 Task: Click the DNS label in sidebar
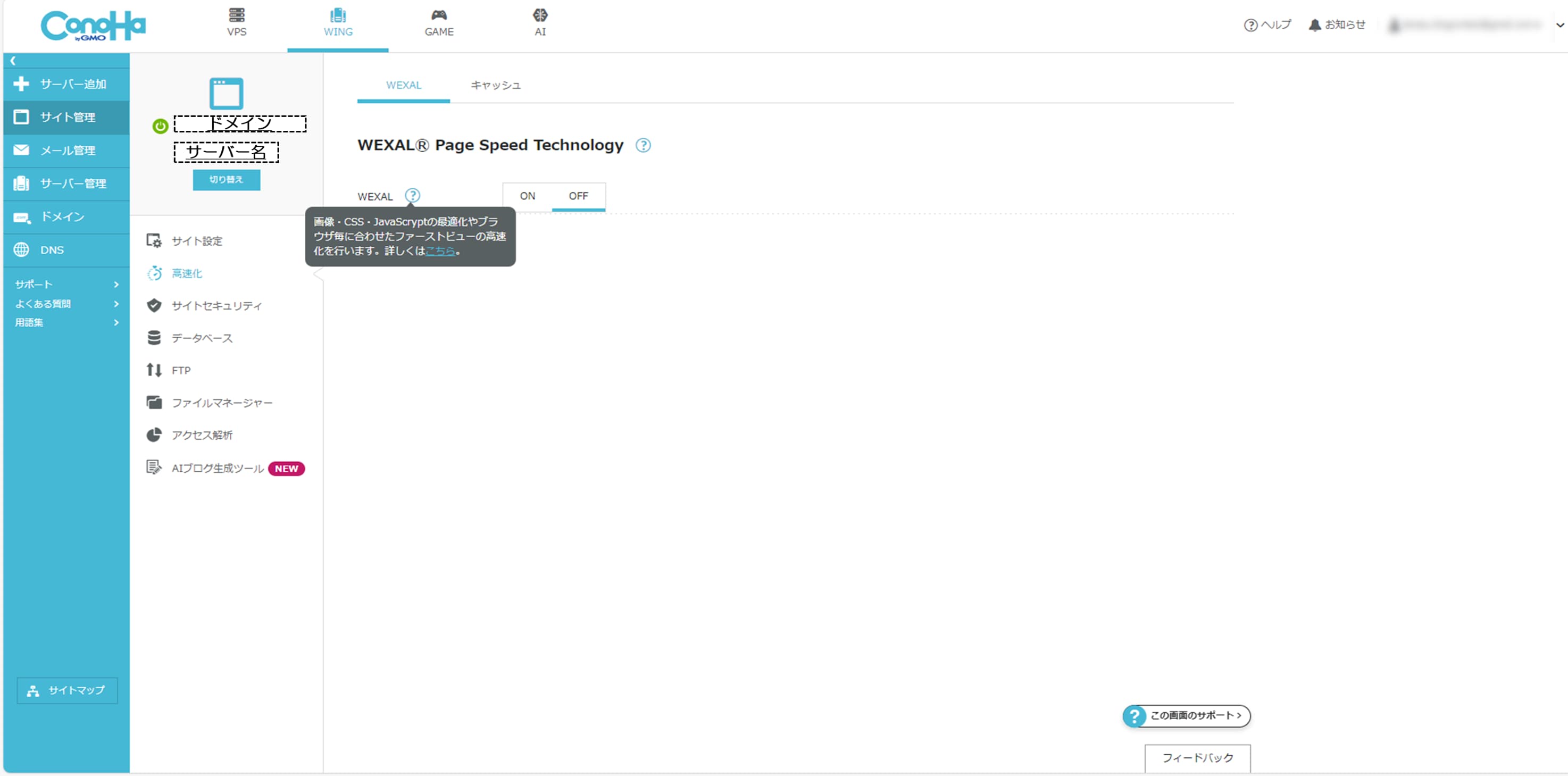tap(52, 250)
